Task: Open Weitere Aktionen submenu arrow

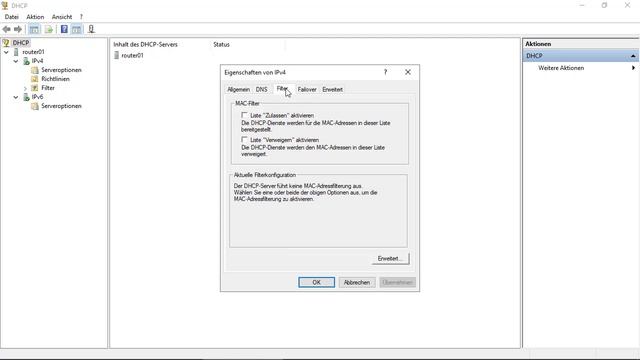Action: [x=633, y=68]
